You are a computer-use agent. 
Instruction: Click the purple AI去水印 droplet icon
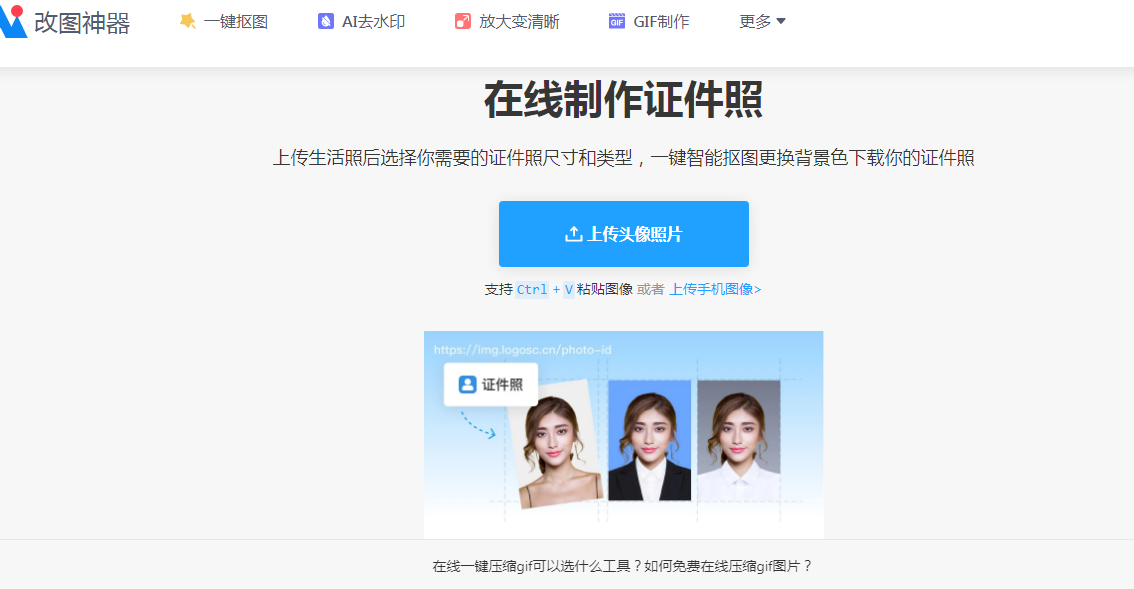click(x=326, y=22)
